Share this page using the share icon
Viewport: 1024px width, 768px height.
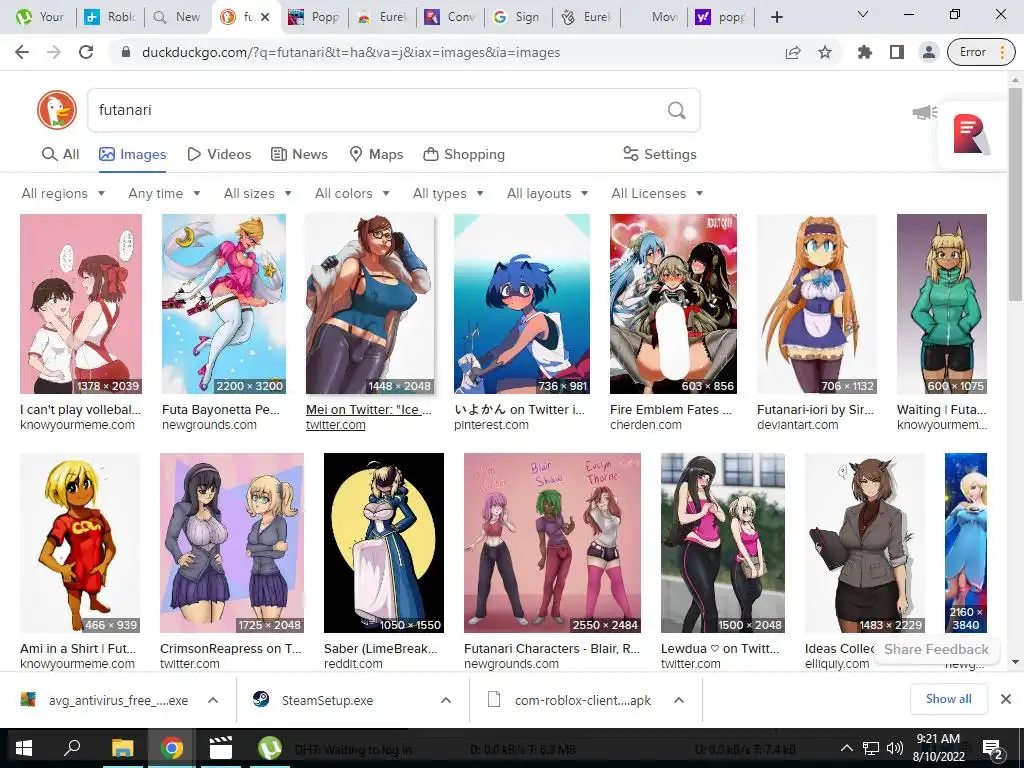tap(793, 52)
